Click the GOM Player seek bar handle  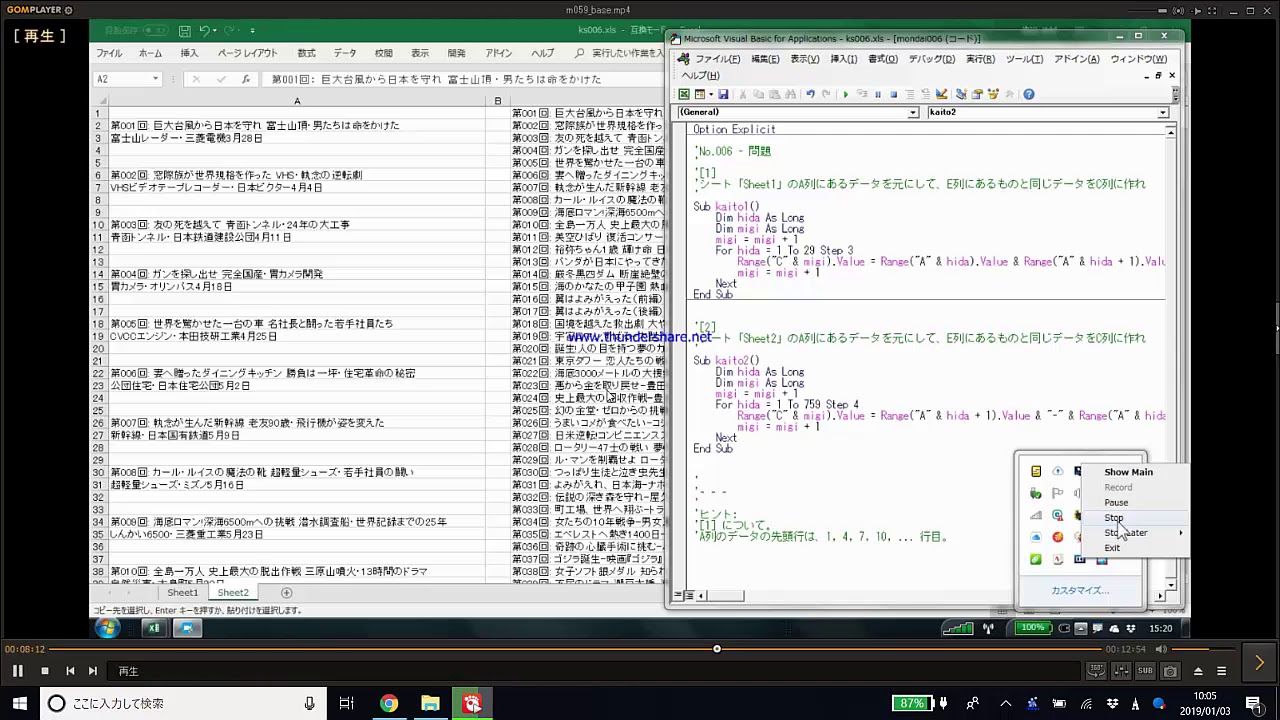[716, 649]
